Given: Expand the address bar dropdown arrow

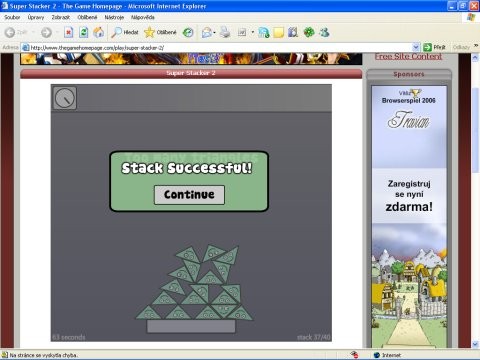Looking at the screenshot, I should (x=416, y=47).
